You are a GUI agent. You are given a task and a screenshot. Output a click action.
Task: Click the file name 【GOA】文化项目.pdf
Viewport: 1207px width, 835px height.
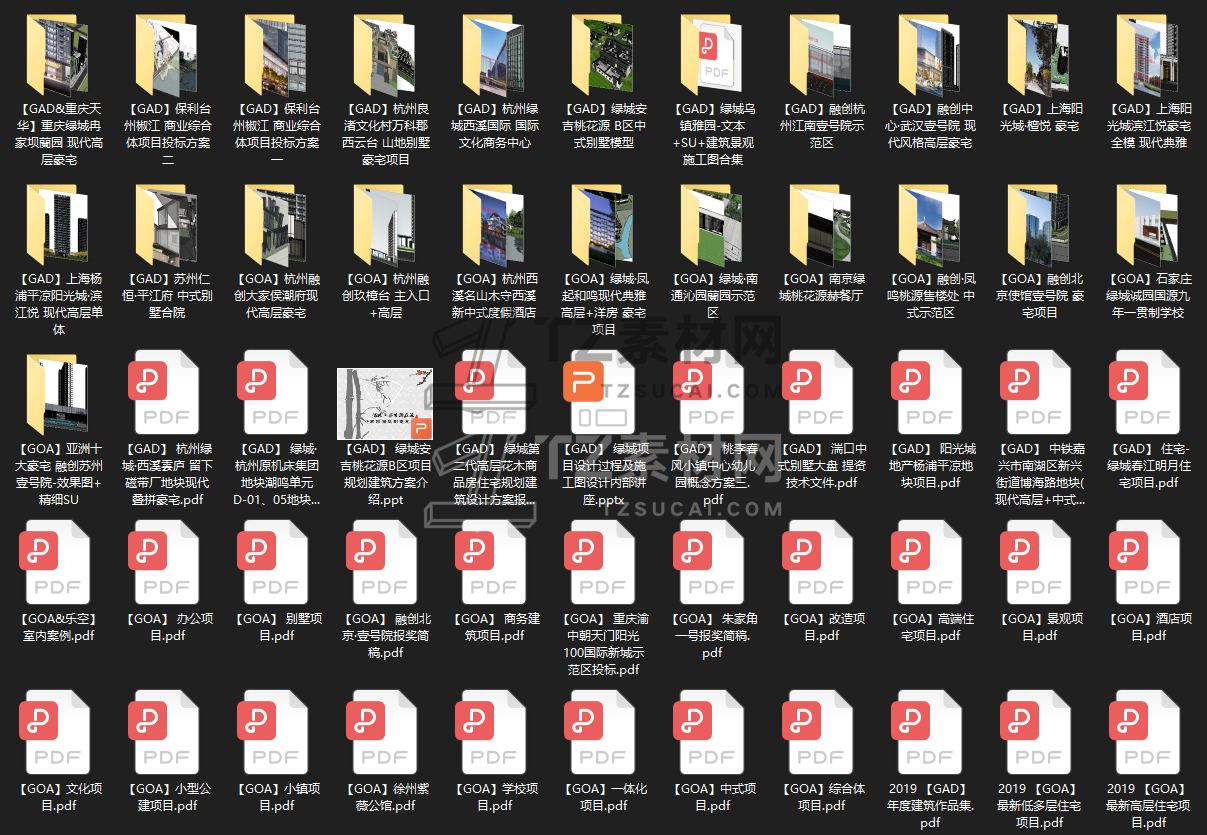59,797
